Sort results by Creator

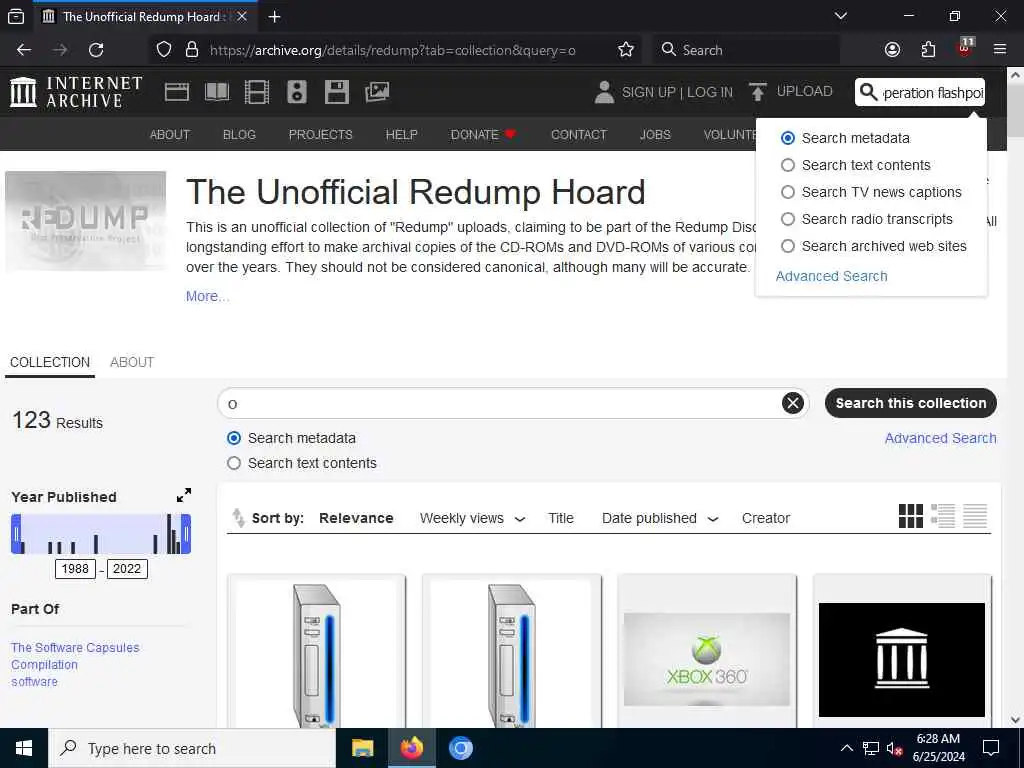[765, 519]
